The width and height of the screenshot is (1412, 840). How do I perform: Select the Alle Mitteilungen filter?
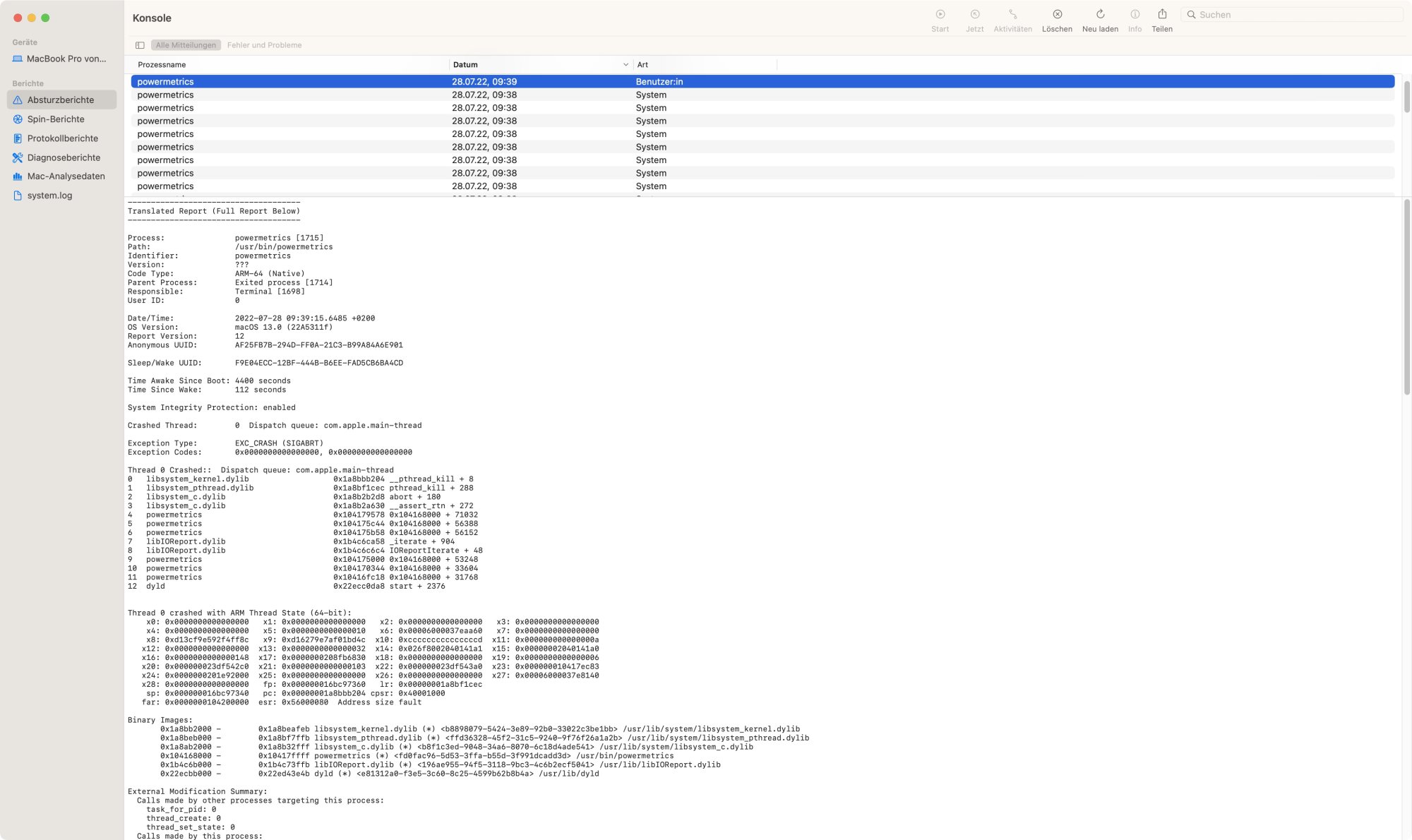pos(186,45)
